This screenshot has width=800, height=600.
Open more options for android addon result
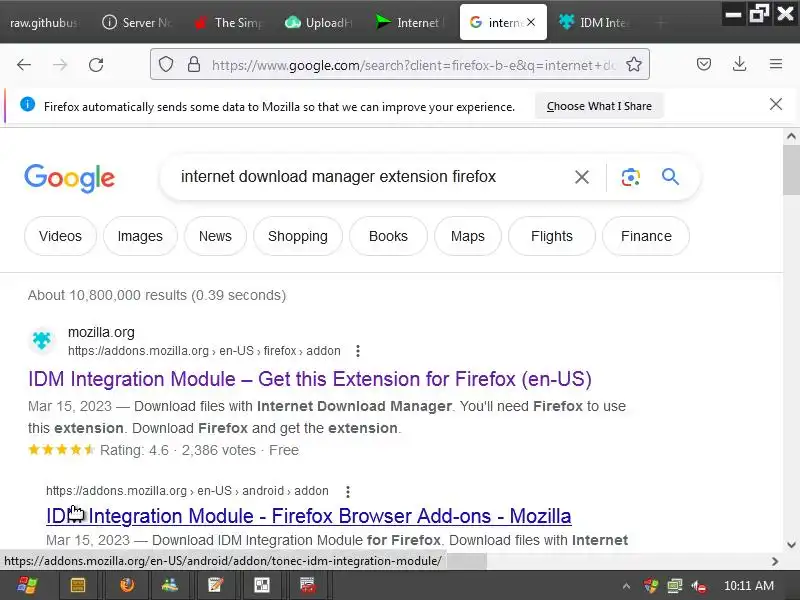[x=347, y=491]
